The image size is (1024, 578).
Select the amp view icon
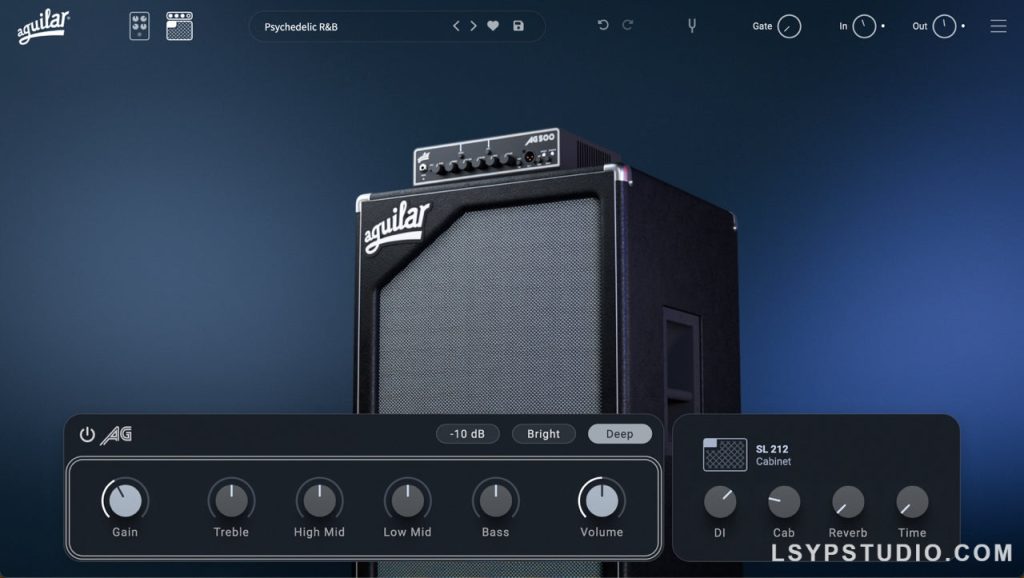click(179, 26)
